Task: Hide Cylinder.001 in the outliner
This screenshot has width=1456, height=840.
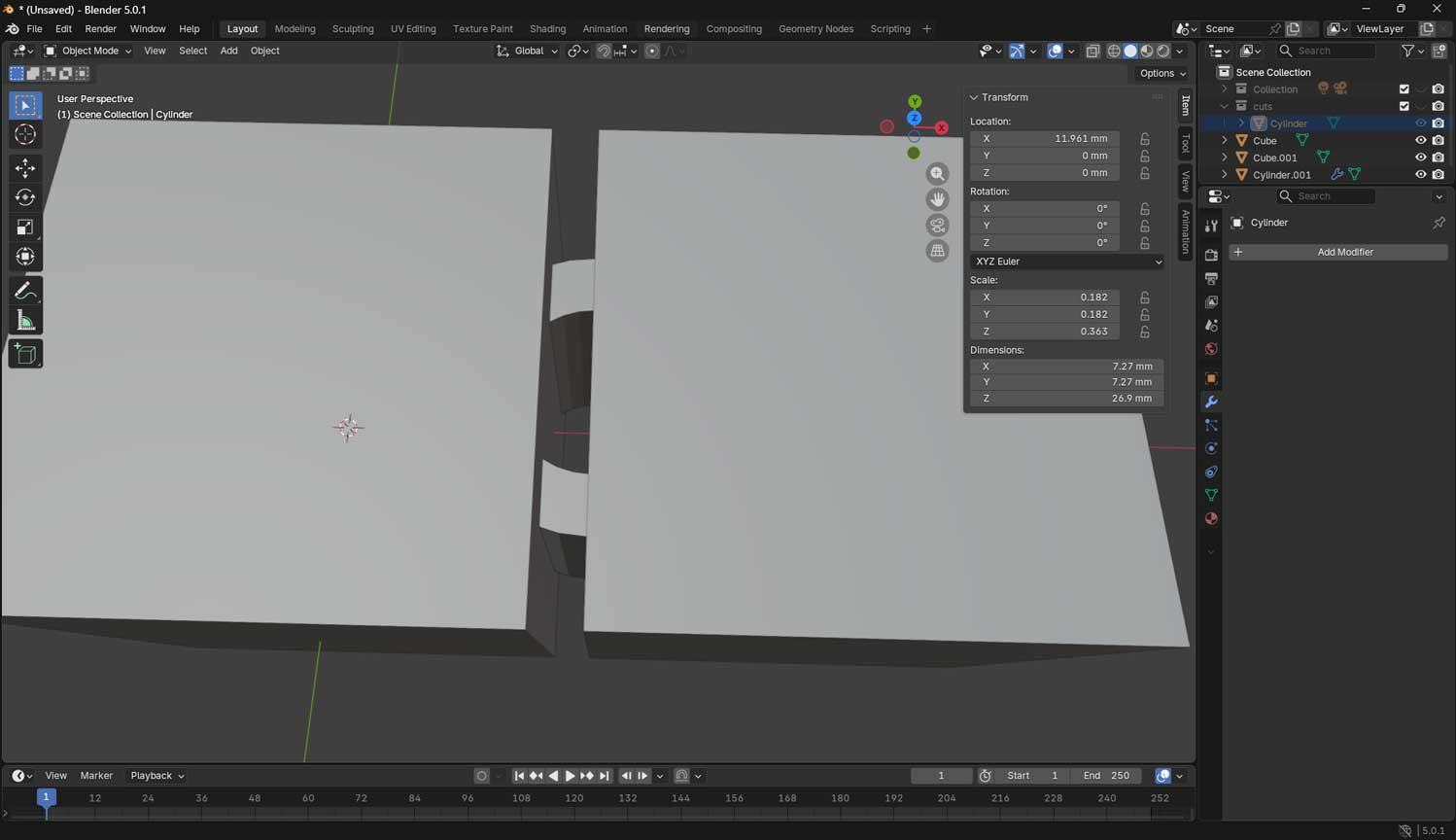Action: pos(1420,175)
